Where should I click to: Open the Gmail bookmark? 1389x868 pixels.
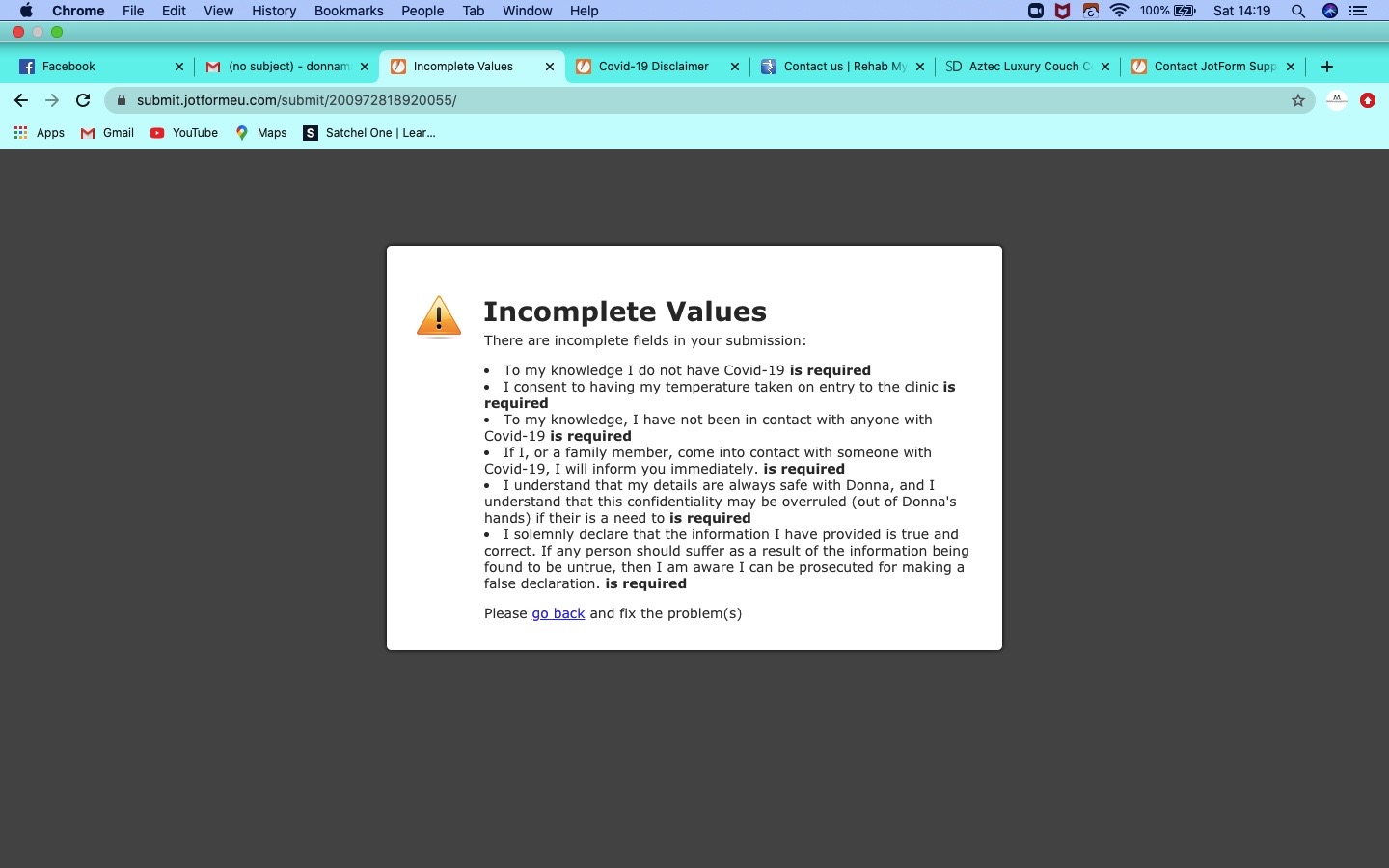[x=107, y=133]
